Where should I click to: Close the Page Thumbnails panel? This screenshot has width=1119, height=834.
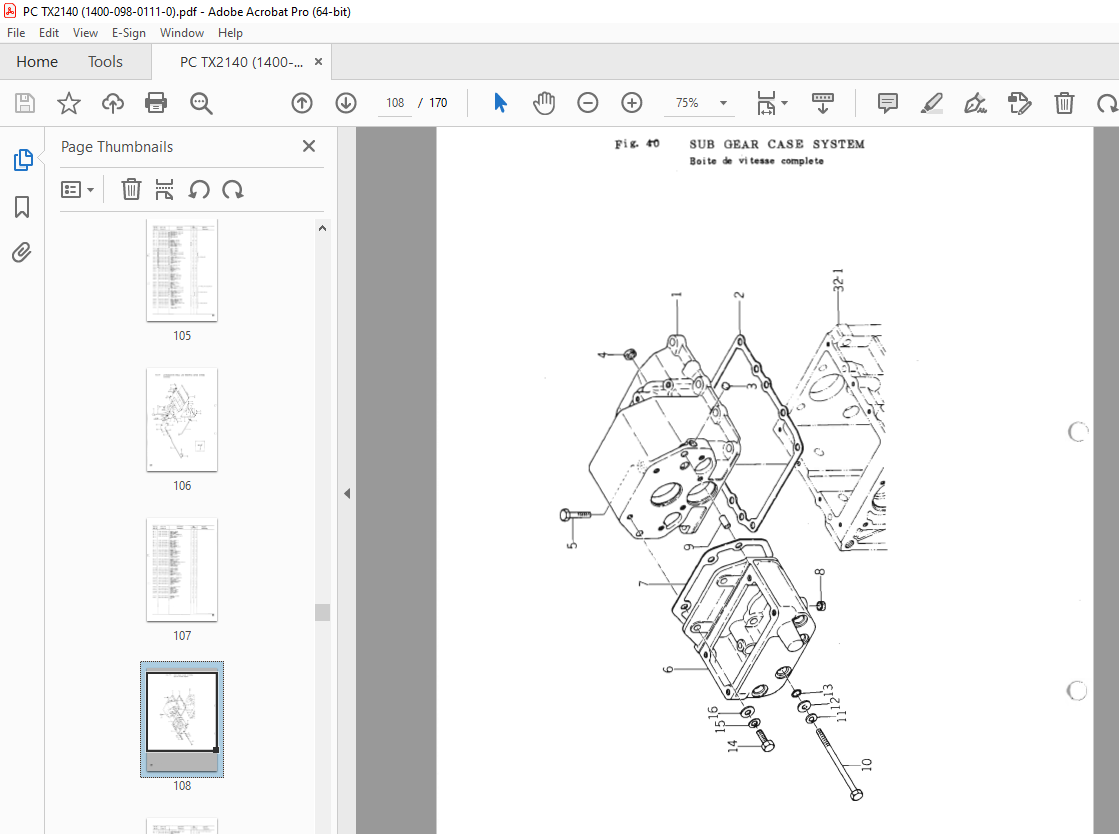308,146
